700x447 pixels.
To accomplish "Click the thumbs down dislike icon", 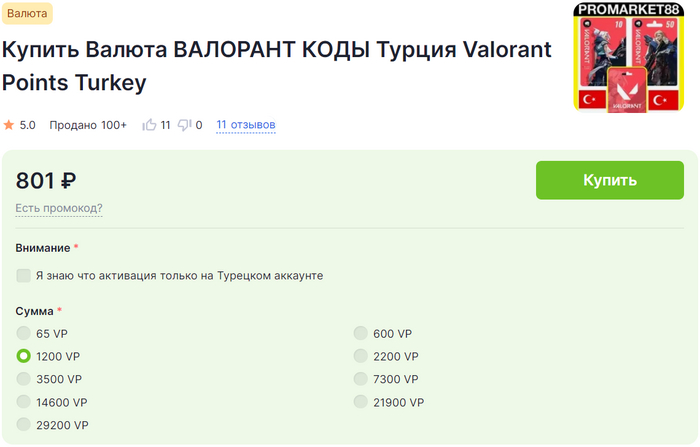I will [184, 125].
